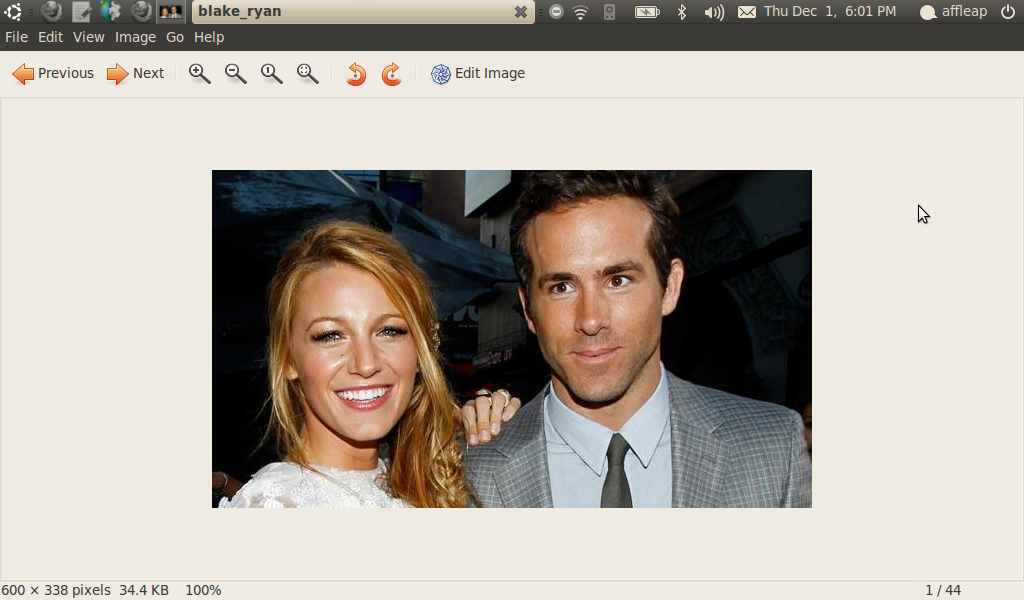Open the affleap user menu
Viewport: 1024px width, 600px height.
[953, 11]
